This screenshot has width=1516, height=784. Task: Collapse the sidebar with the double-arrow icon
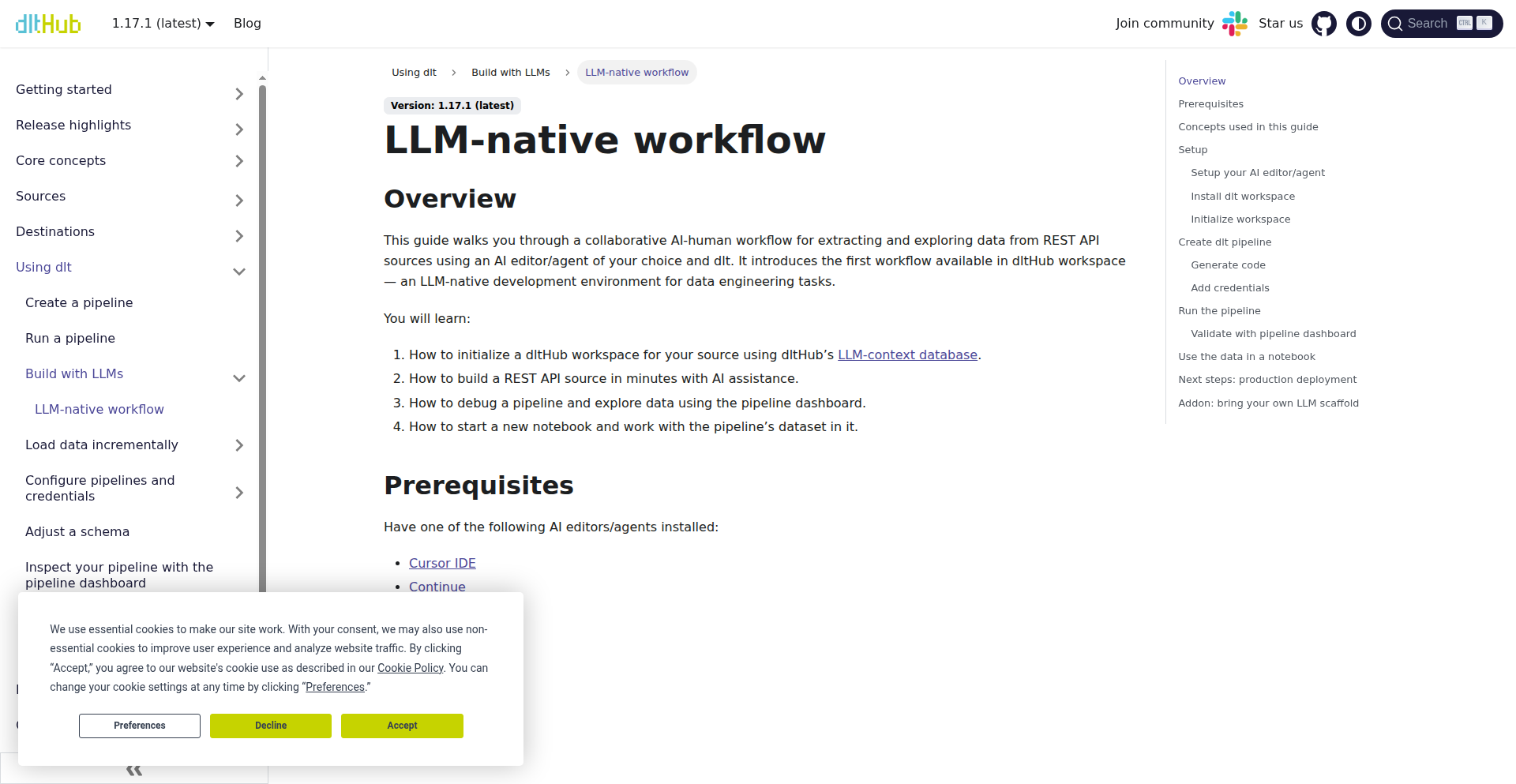(134, 769)
